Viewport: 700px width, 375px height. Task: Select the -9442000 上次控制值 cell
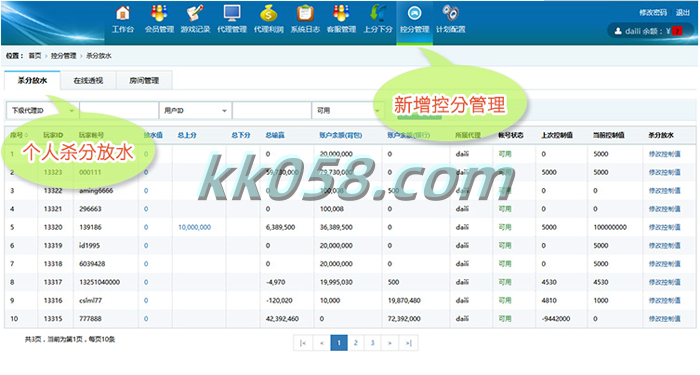[x=556, y=319]
